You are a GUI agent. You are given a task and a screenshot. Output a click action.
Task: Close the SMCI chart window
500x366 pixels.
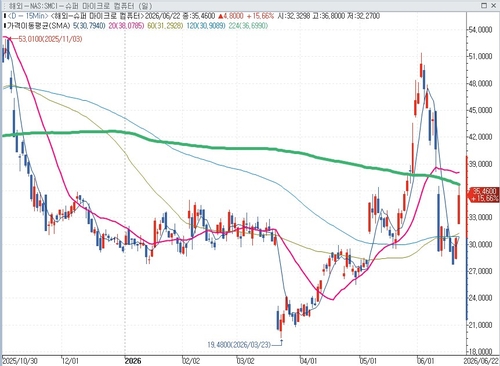[x=493, y=5]
